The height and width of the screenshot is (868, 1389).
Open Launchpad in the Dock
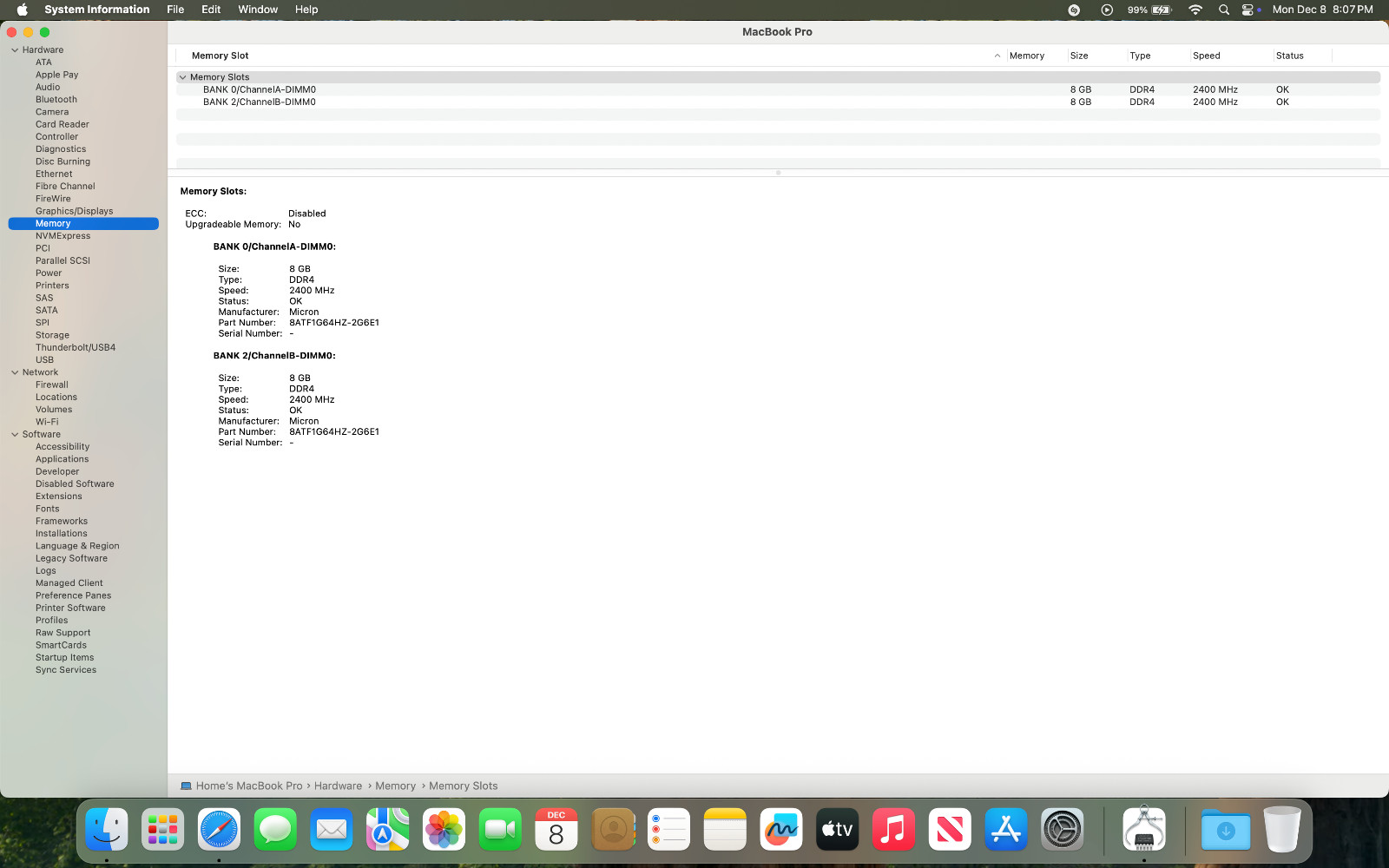pyautogui.click(x=162, y=829)
